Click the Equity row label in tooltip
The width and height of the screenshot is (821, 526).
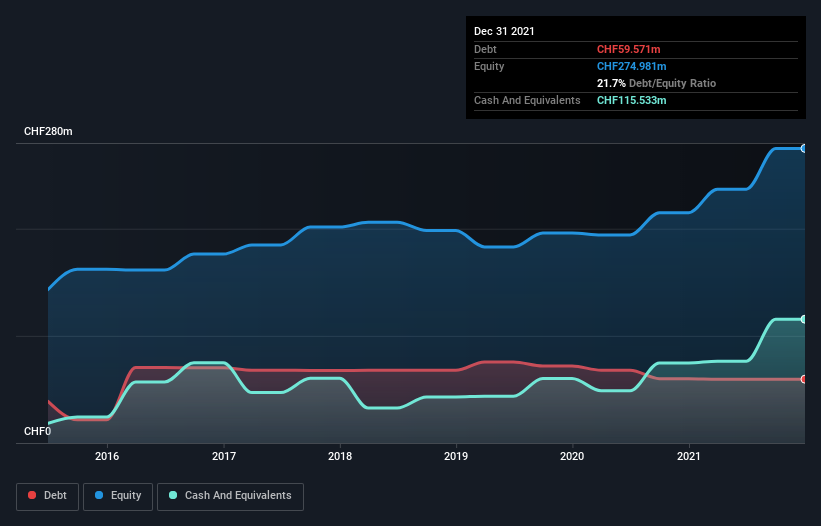(489, 66)
